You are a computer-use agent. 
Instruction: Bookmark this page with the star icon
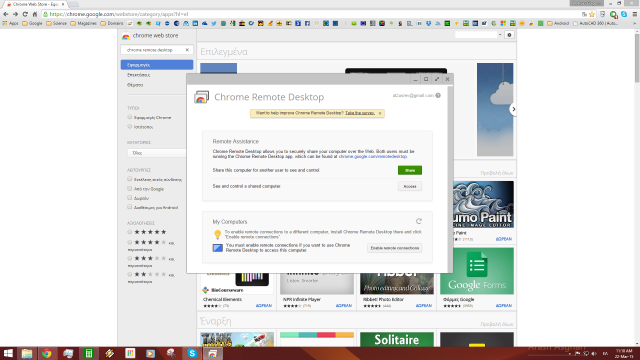click(x=592, y=14)
